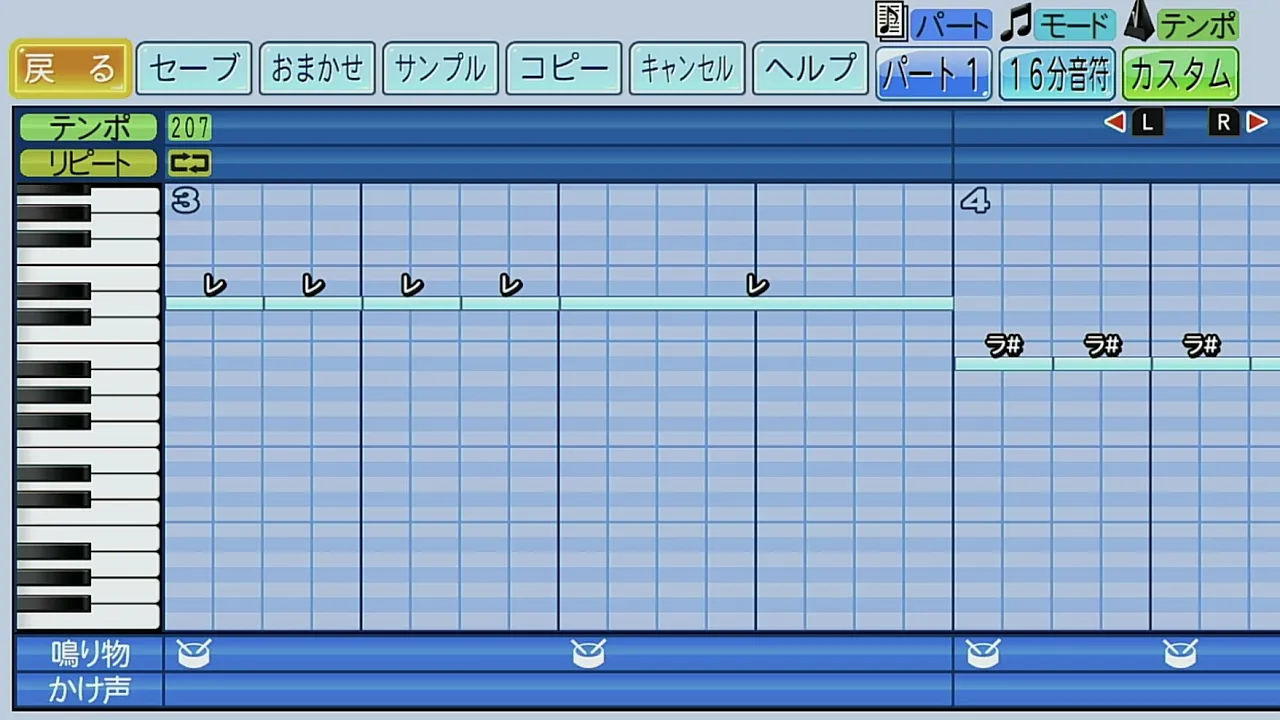Image resolution: width=1280 pixels, height=720 pixels.
Task: Click the sheet-music part icon
Action: click(890, 21)
